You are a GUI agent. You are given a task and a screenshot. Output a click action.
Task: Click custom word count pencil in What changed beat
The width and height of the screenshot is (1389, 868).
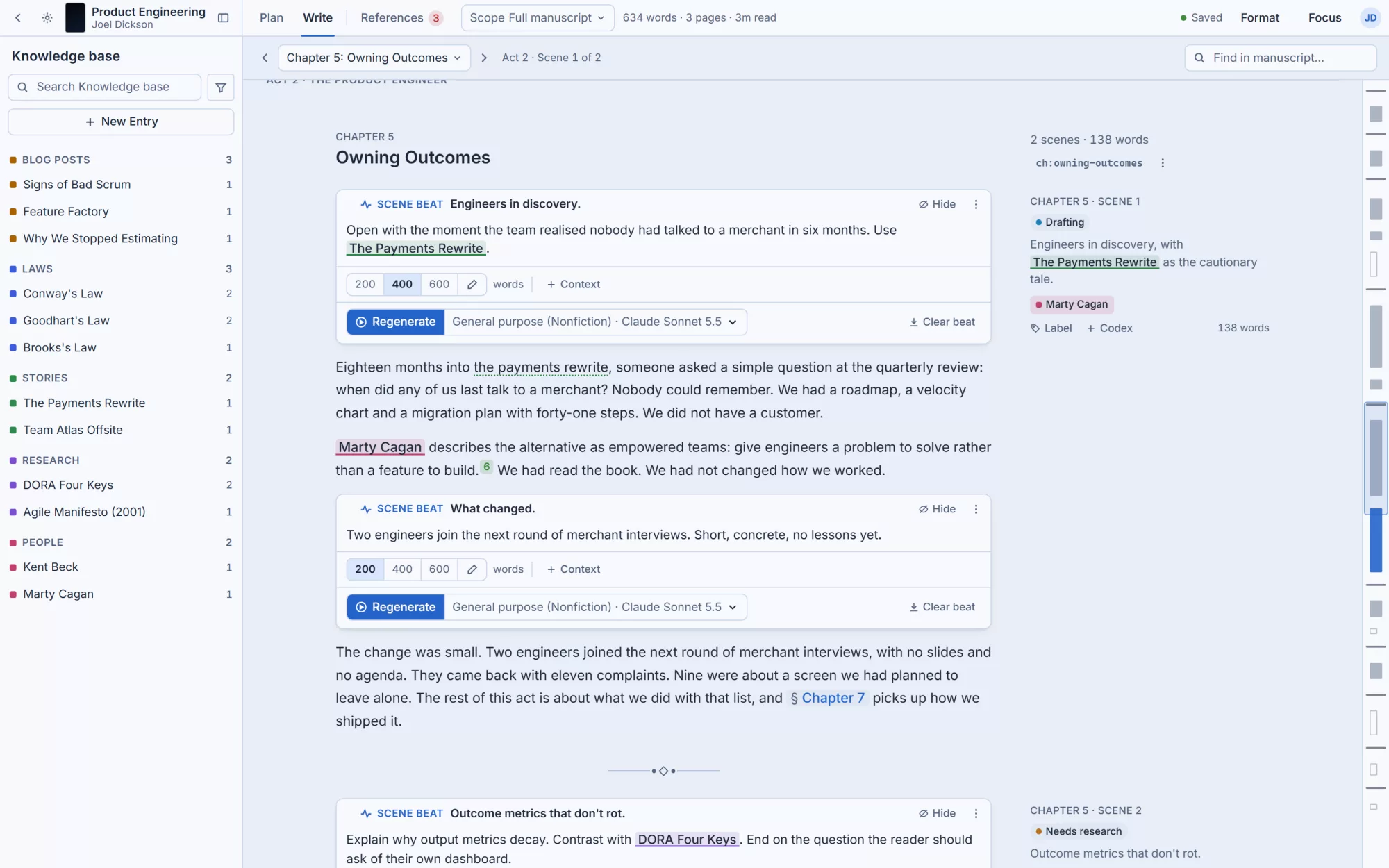[x=472, y=569]
